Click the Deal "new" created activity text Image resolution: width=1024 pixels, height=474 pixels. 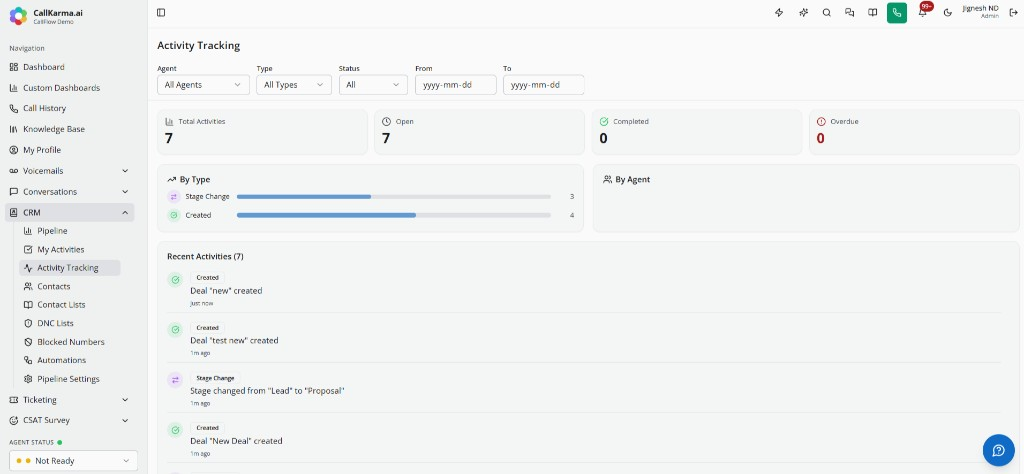pos(226,291)
